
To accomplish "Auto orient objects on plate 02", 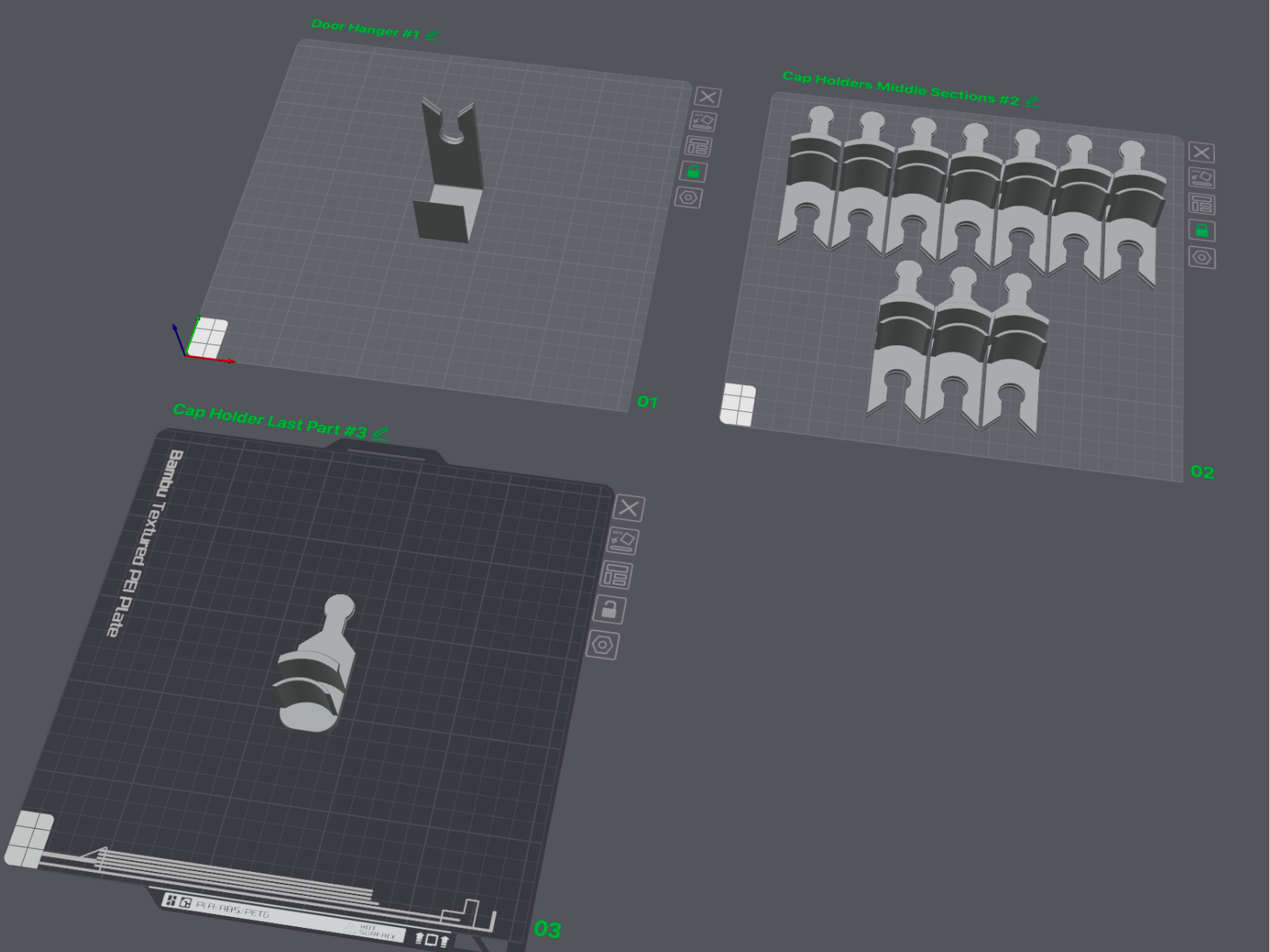I will pos(1202,178).
